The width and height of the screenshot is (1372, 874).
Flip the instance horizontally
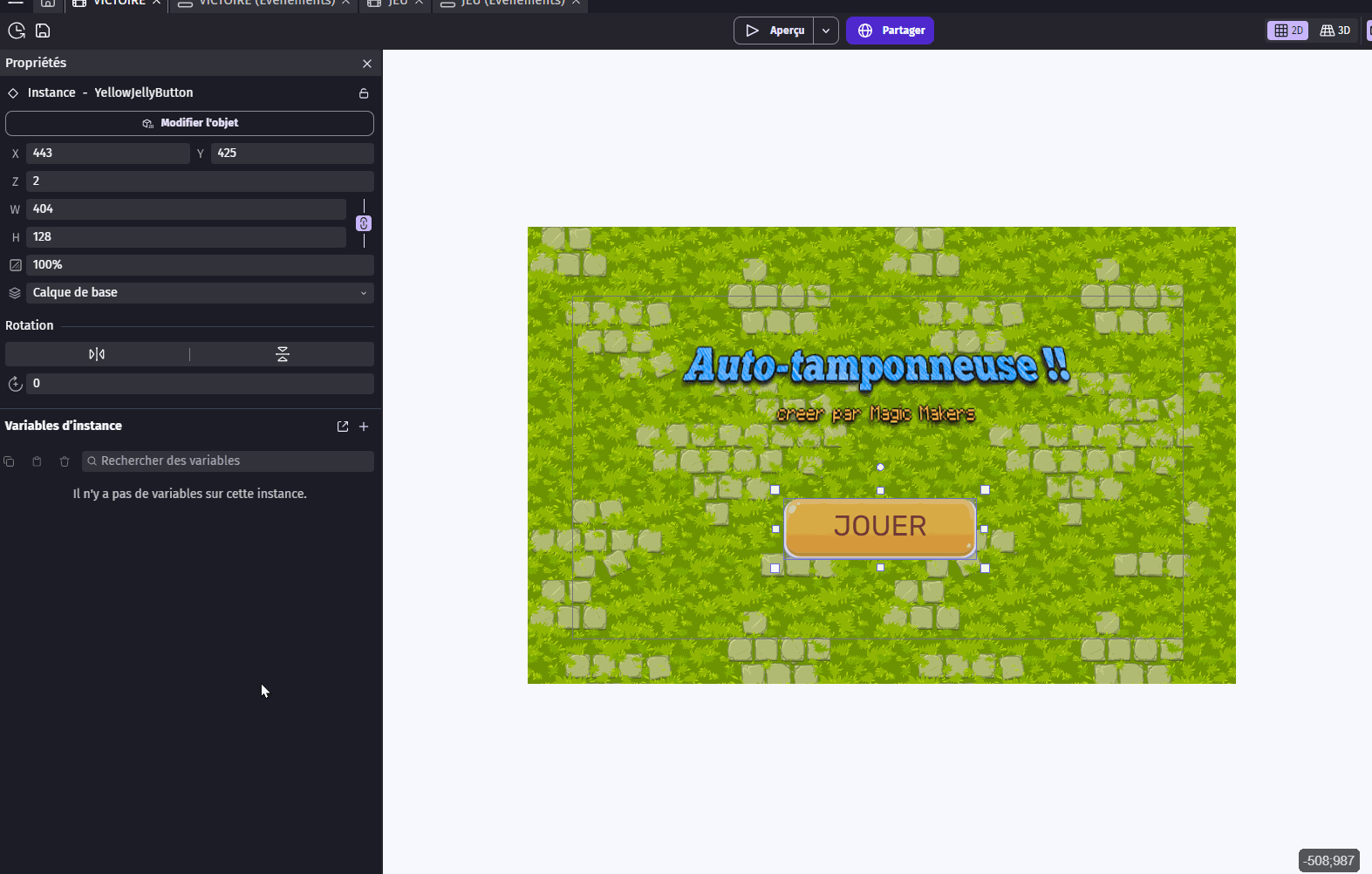point(97,354)
